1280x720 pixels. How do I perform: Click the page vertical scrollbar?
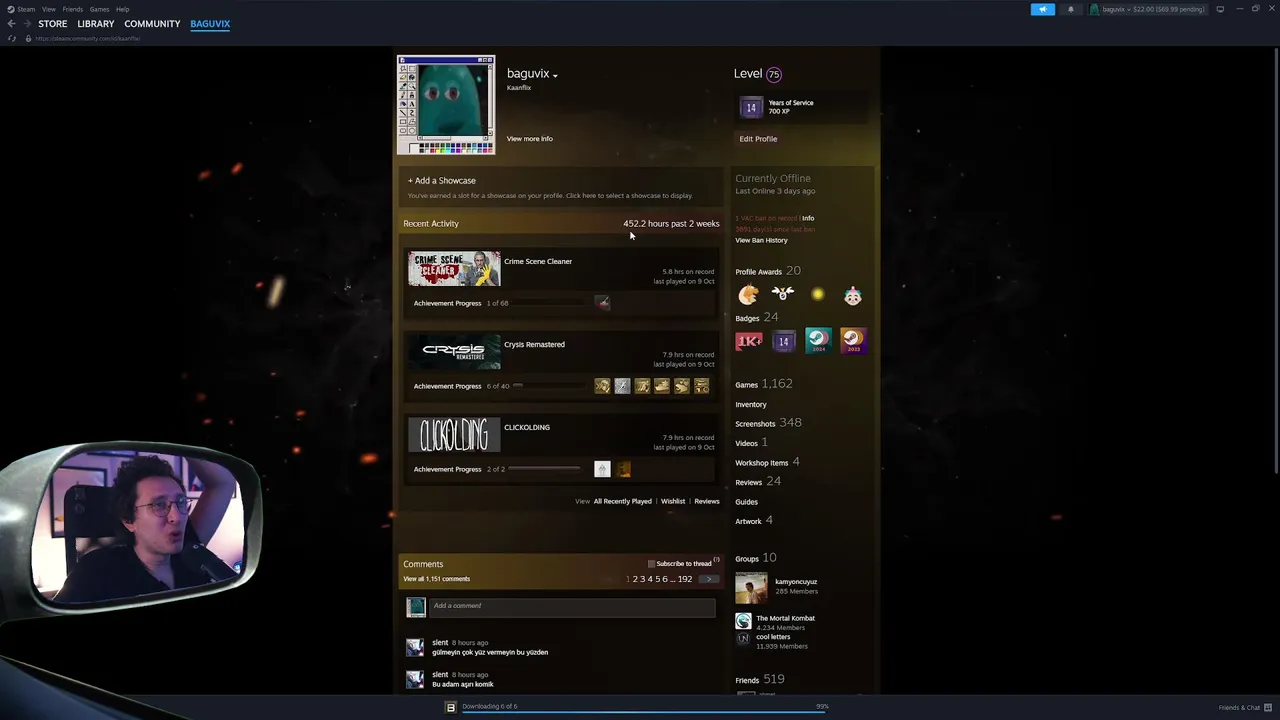[1276, 260]
